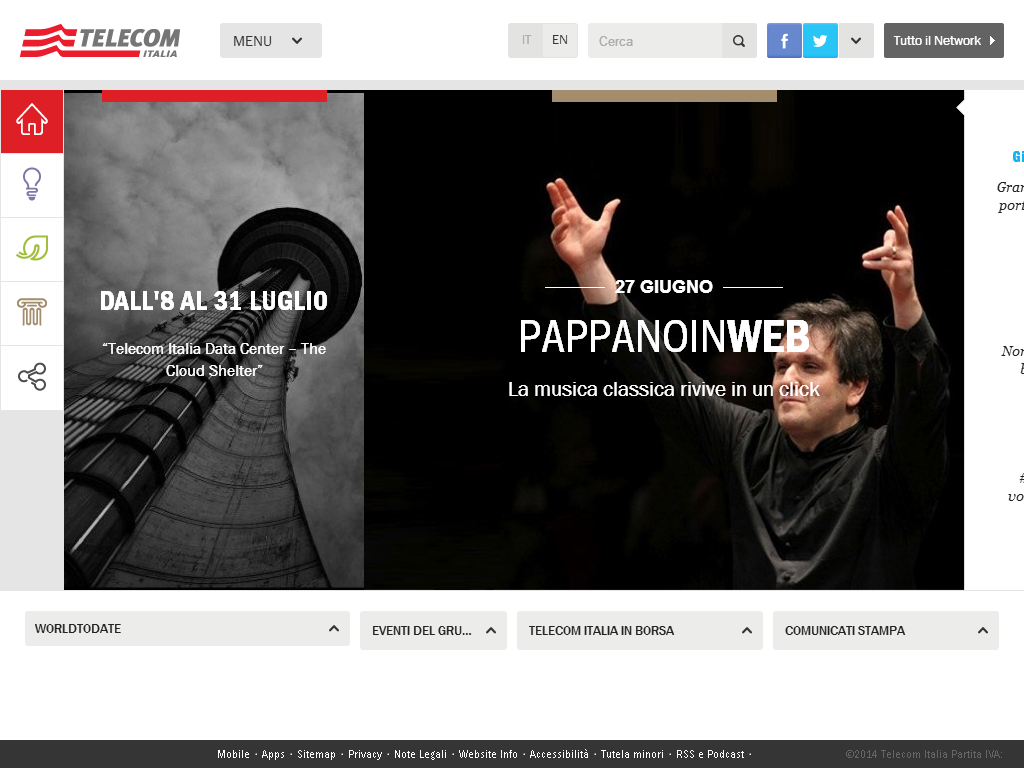The image size is (1024, 768).
Task: Open the Note Legali footer link
Action: [421, 754]
